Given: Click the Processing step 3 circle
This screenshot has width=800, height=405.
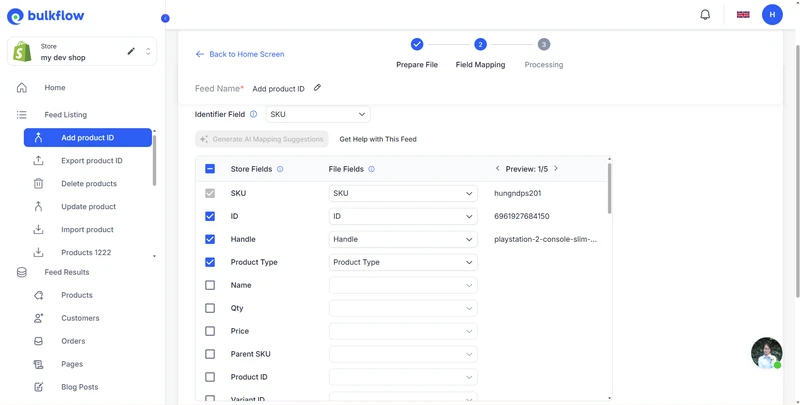Looking at the screenshot, I should pos(544,44).
